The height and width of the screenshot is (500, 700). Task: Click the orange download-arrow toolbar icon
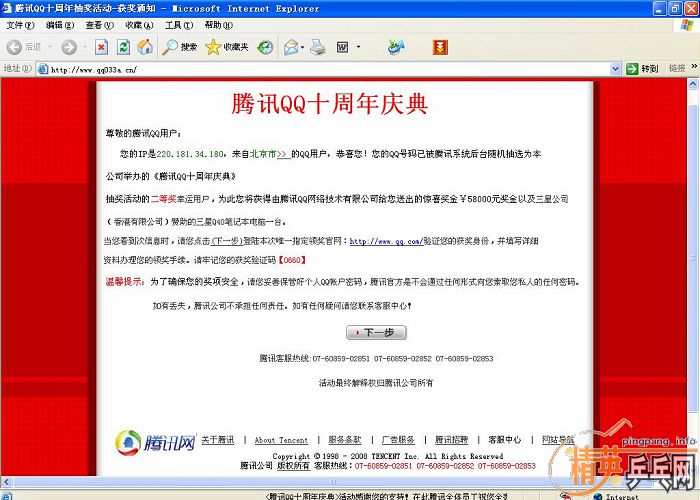tap(440, 47)
